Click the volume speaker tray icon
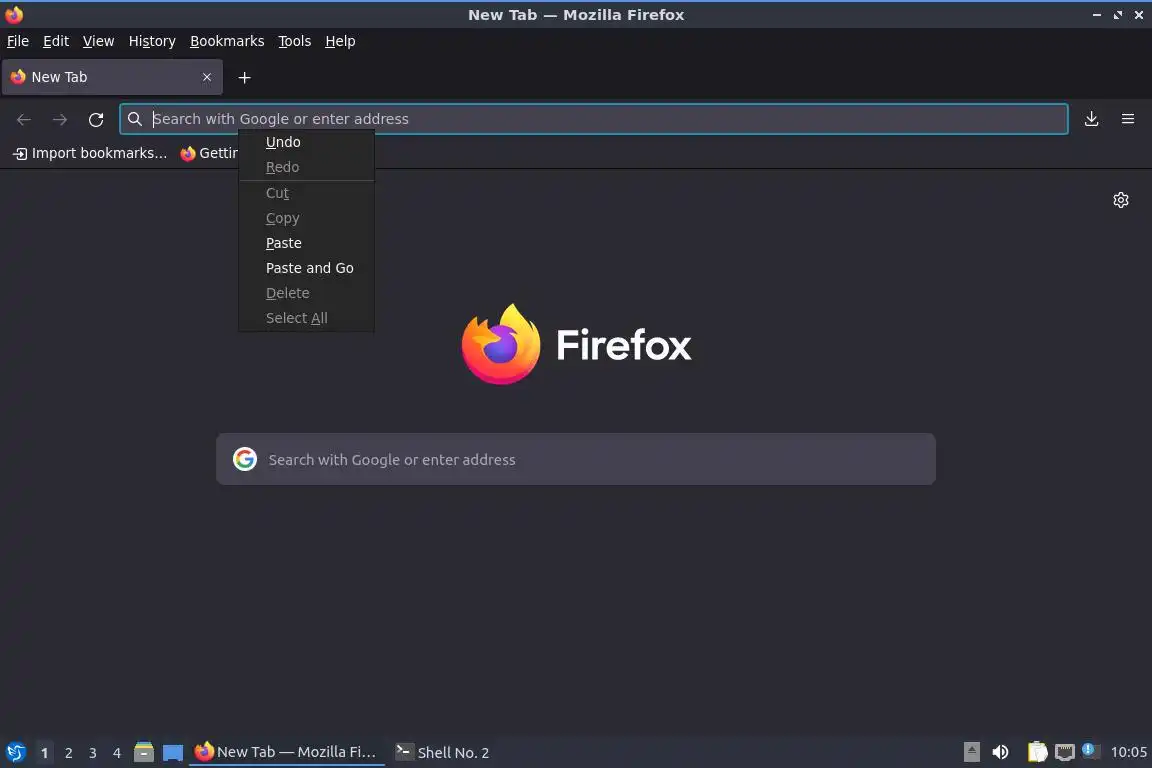The image size is (1152, 768). 1000,752
